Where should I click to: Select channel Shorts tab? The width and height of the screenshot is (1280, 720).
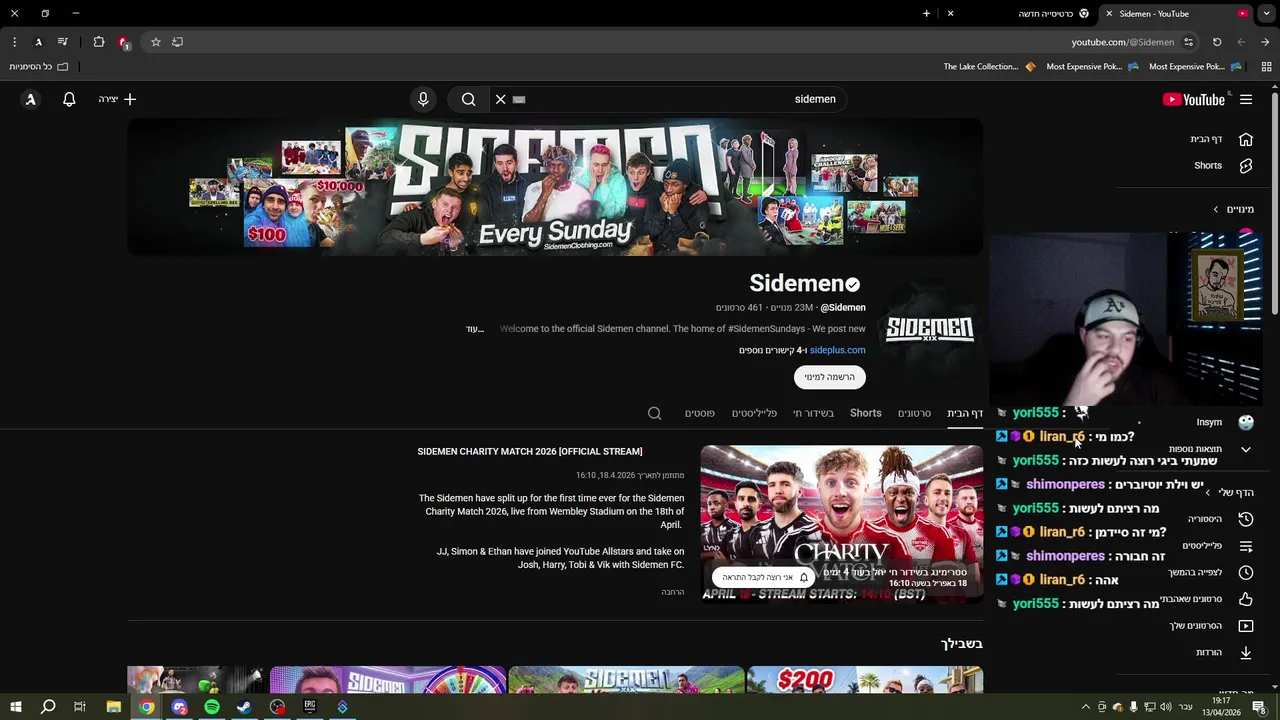(866, 413)
